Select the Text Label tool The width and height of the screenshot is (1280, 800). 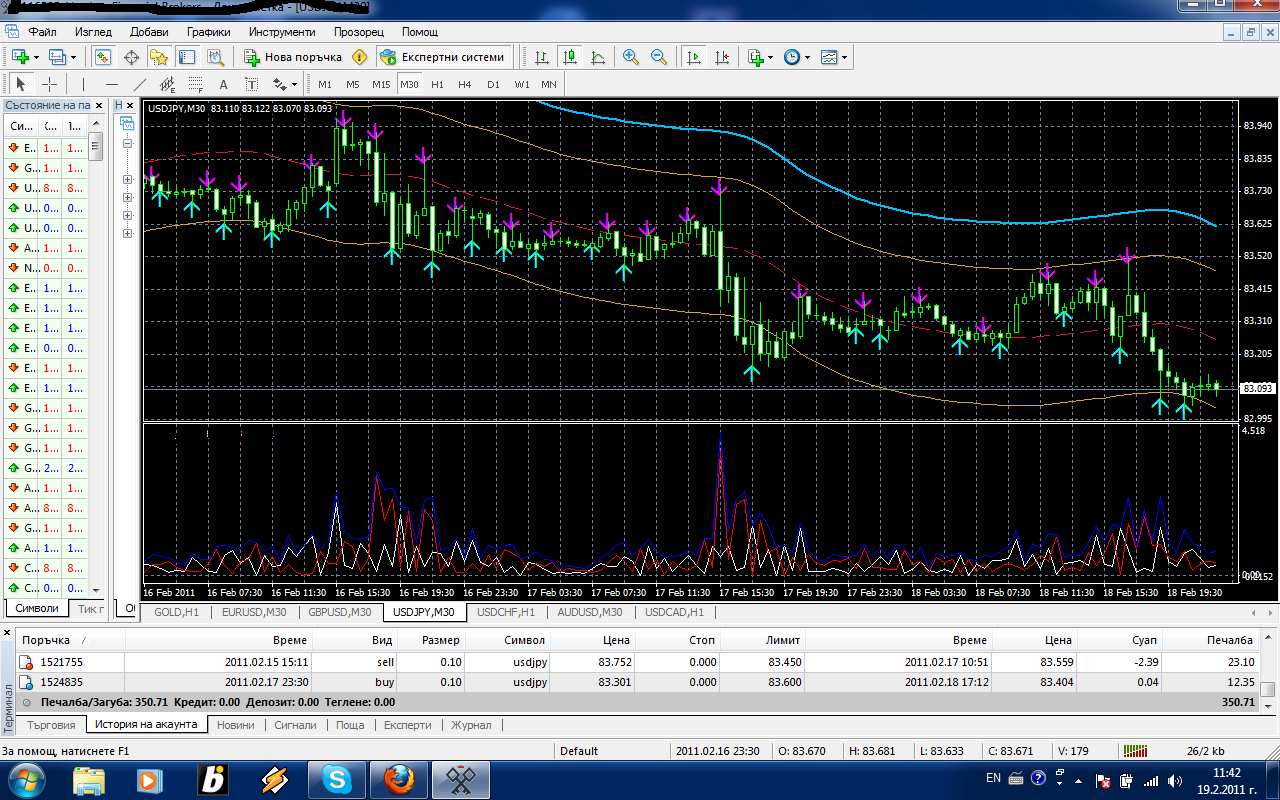(252, 84)
